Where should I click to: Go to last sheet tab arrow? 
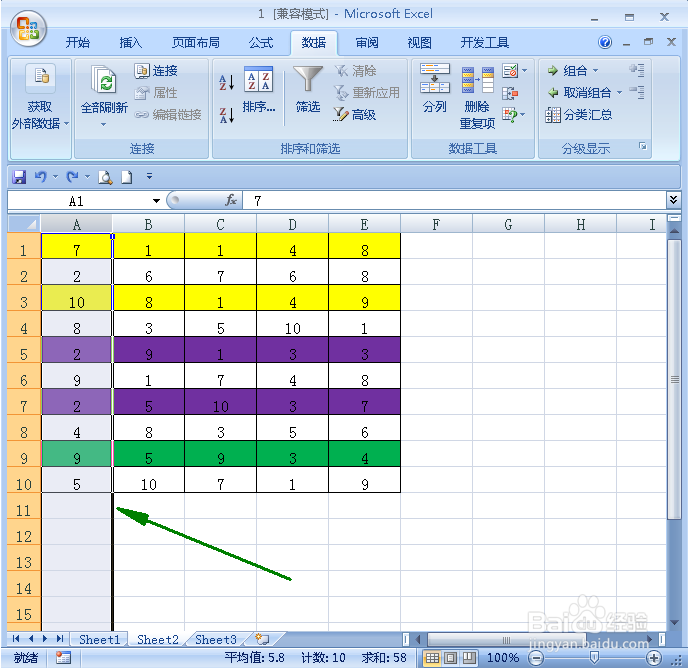(x=60, y=639)
